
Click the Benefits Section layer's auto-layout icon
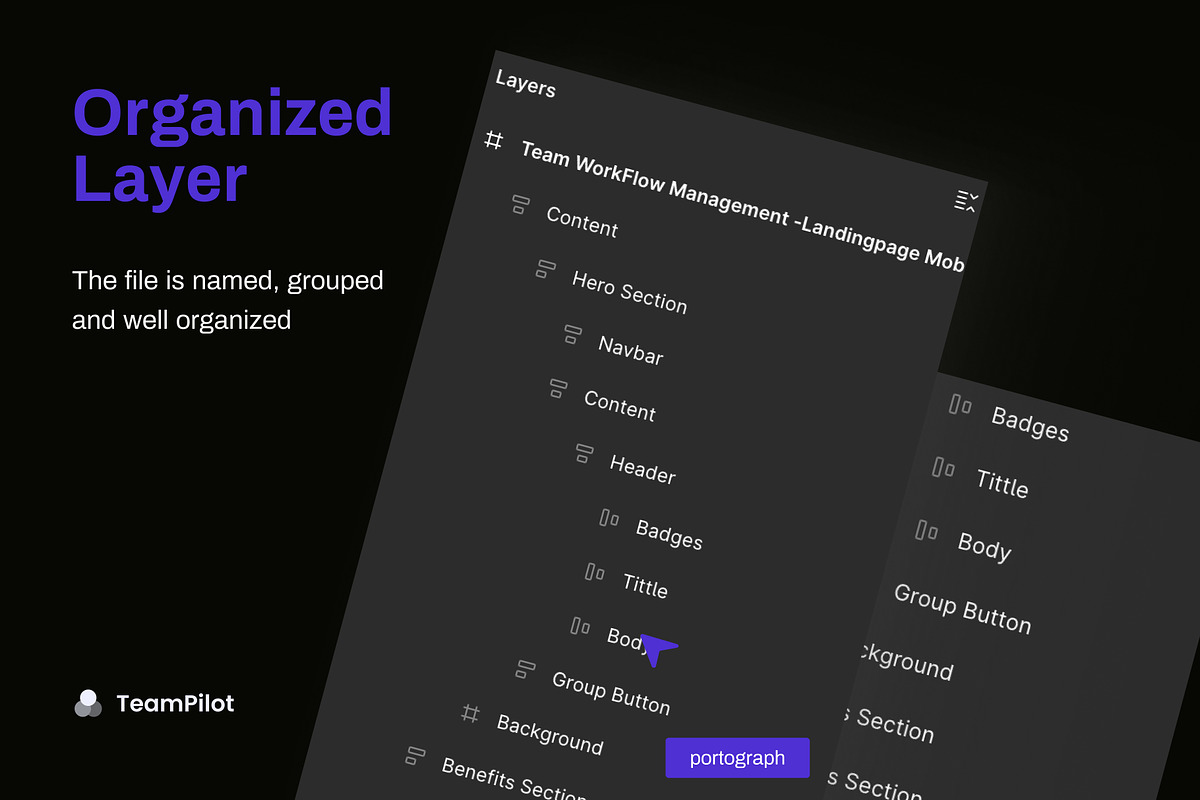(415, 756)
